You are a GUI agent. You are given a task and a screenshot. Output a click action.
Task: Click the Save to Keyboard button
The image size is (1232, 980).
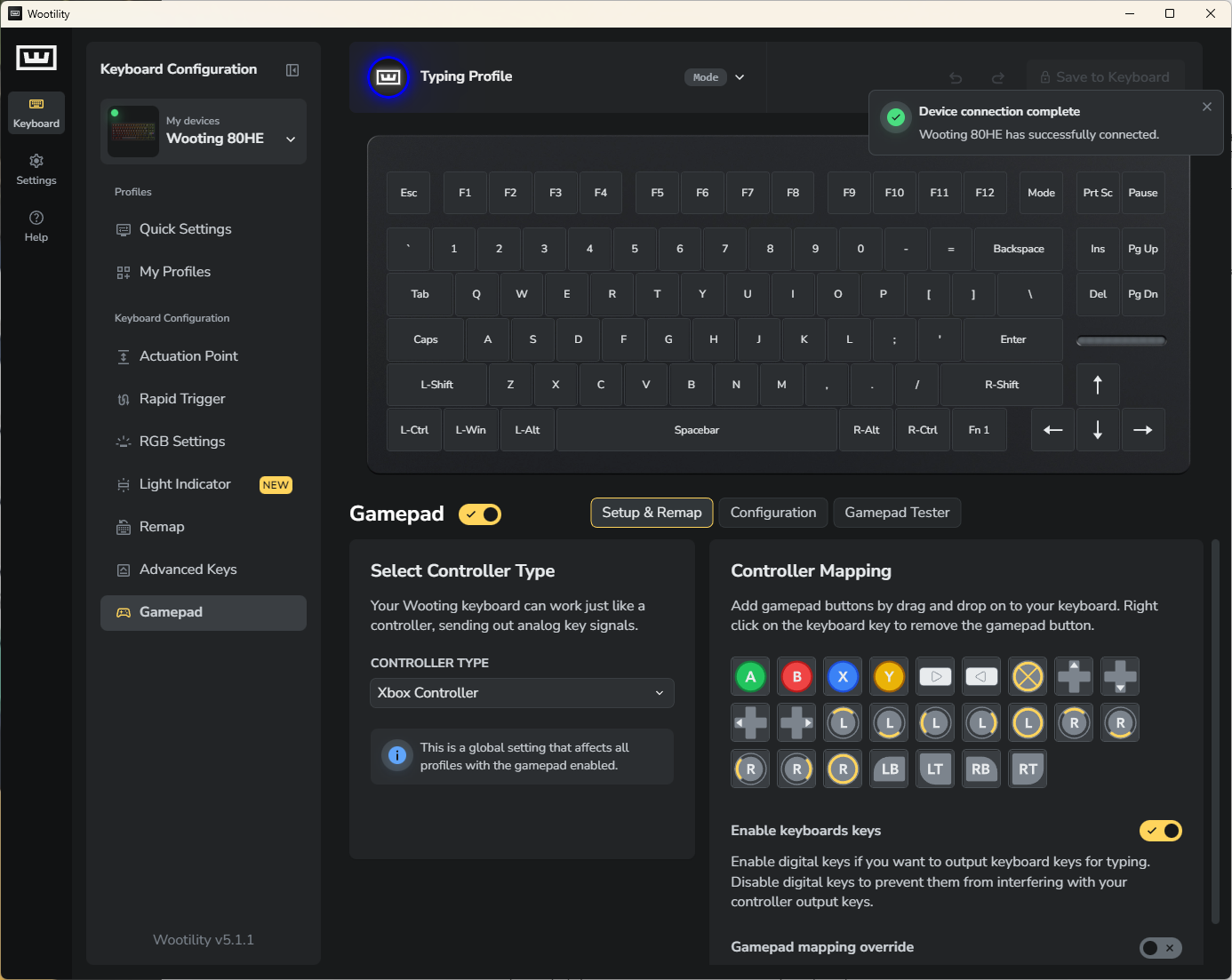click(x=1105, y=77)
